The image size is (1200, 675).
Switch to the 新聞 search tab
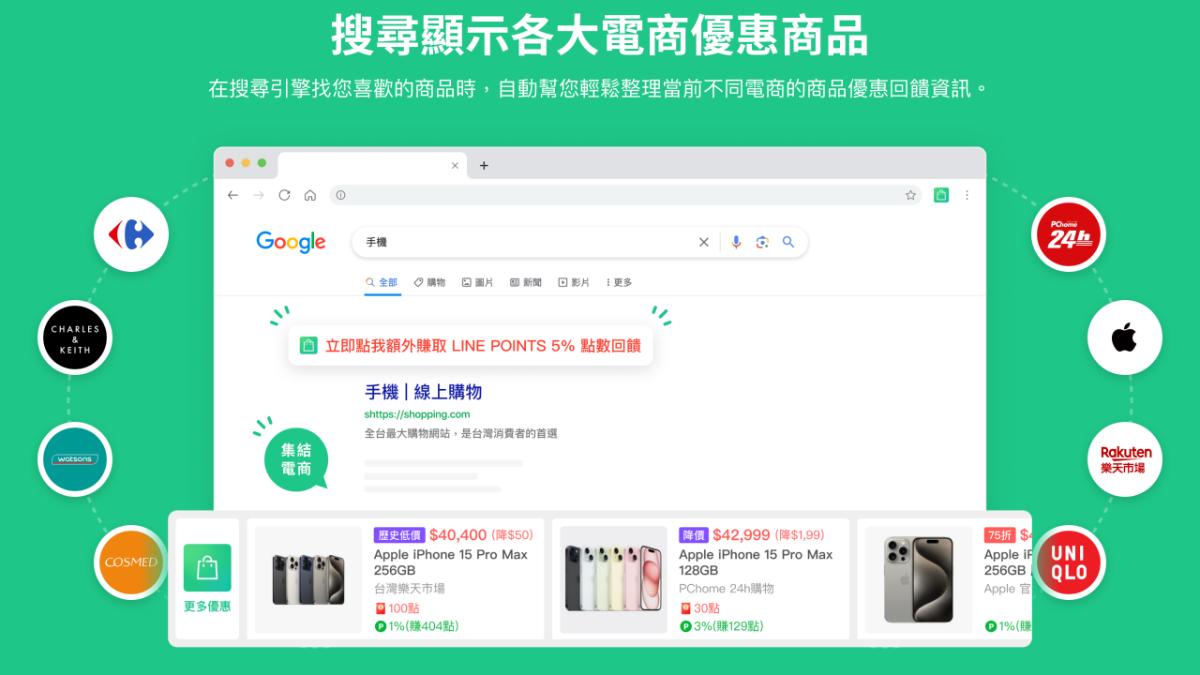(526, 283)
